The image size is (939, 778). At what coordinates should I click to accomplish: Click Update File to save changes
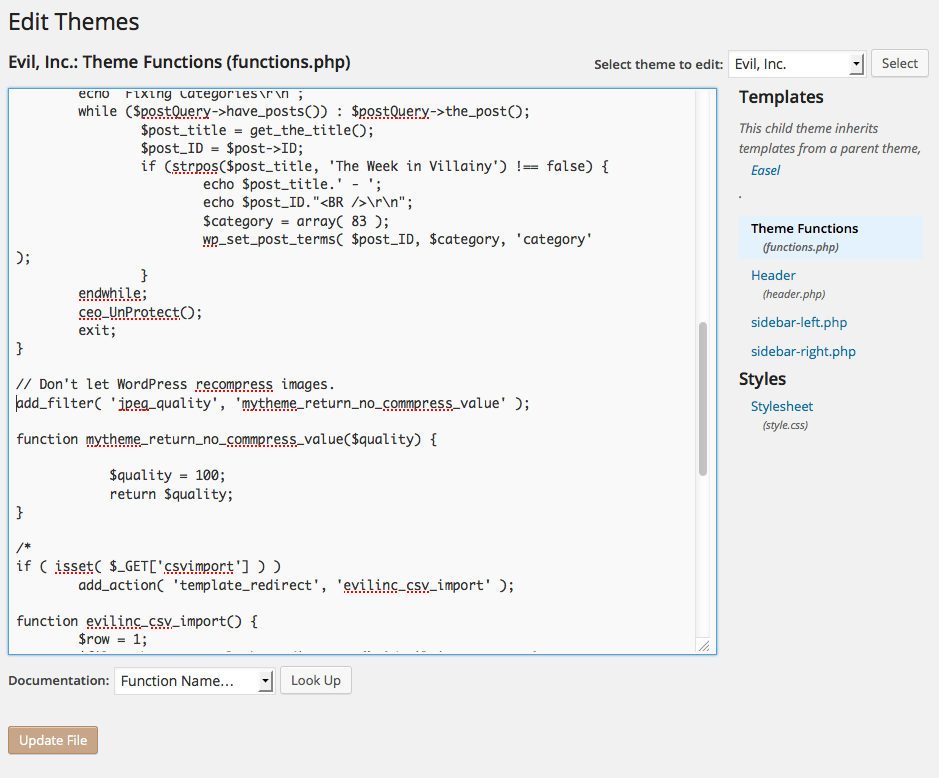[53, 740]
